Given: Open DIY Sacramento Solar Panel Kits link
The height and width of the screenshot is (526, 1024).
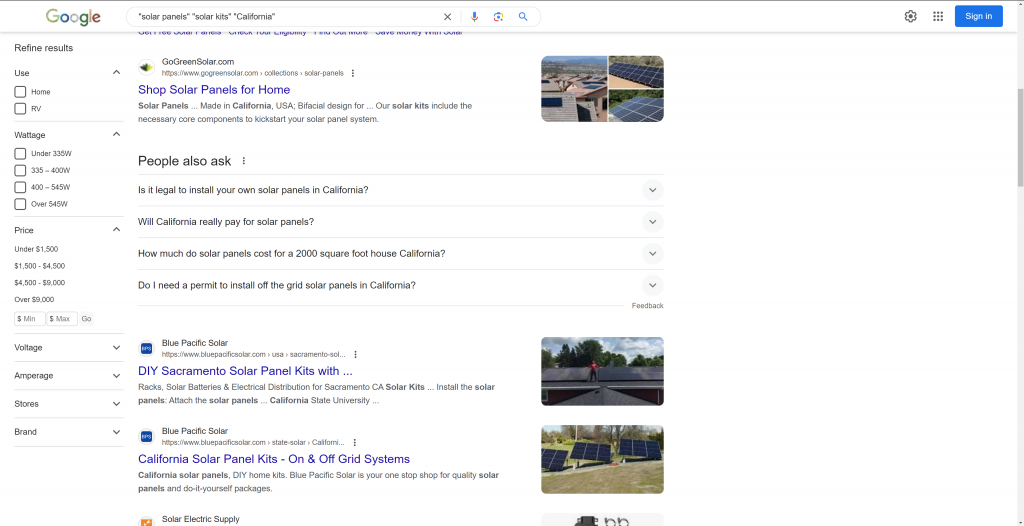Looking at the screenshot, I should pos(245,371).
